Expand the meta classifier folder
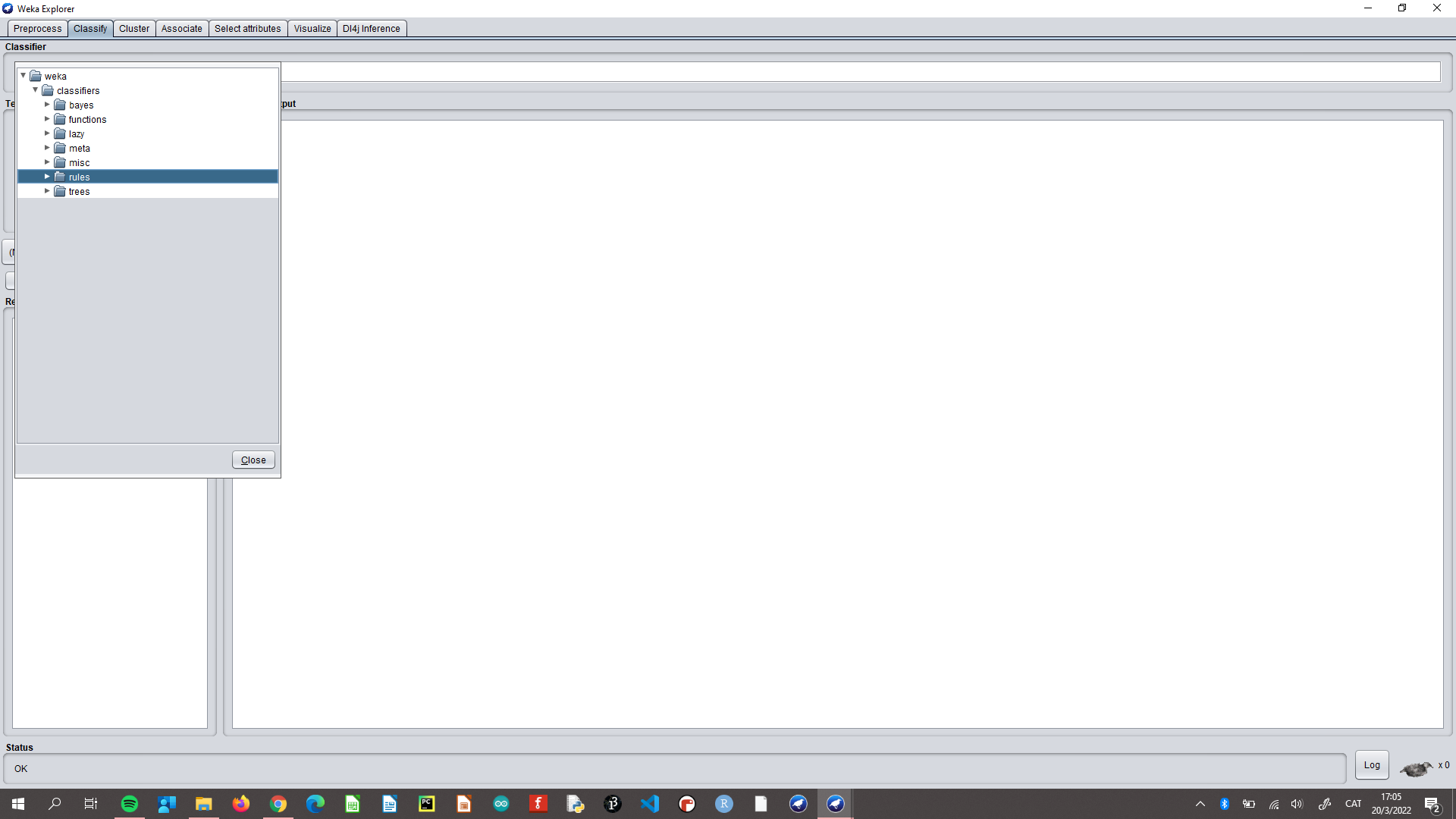 click(x=47, y=149)
